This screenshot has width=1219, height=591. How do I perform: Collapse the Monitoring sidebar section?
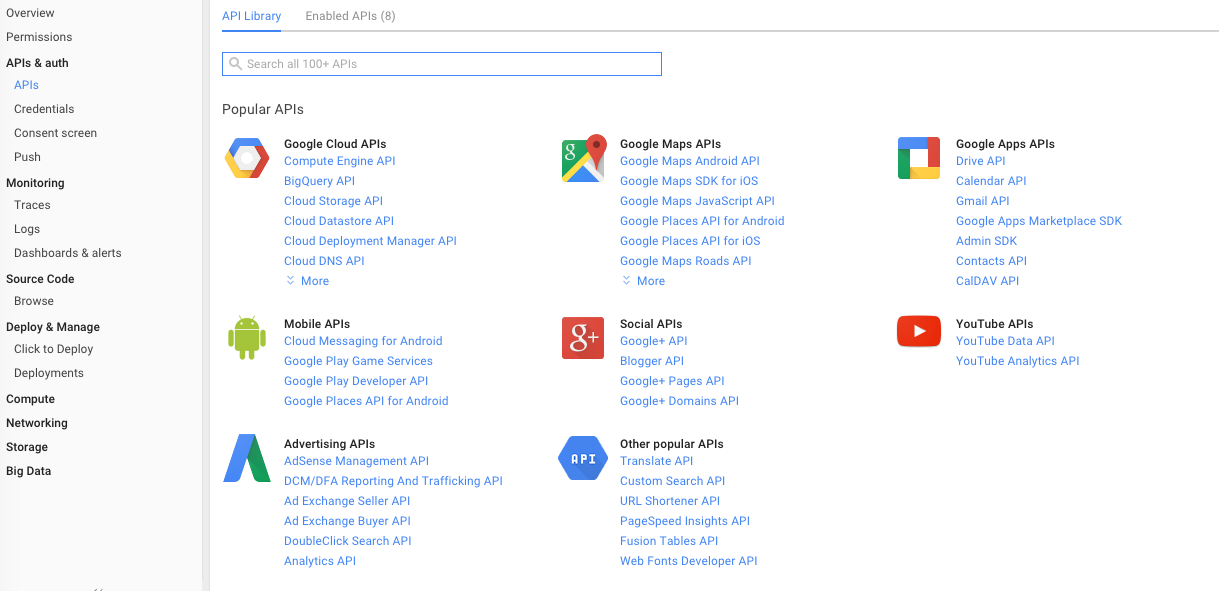click(35, 183)
